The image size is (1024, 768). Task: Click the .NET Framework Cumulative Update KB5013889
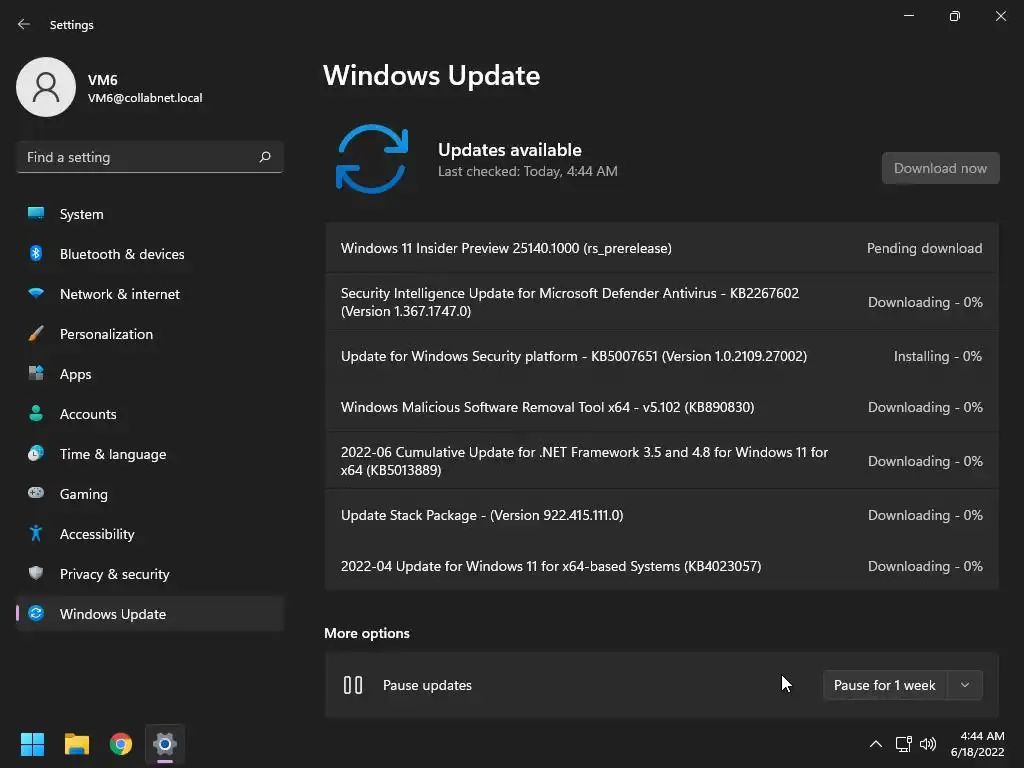pos(662,461)
